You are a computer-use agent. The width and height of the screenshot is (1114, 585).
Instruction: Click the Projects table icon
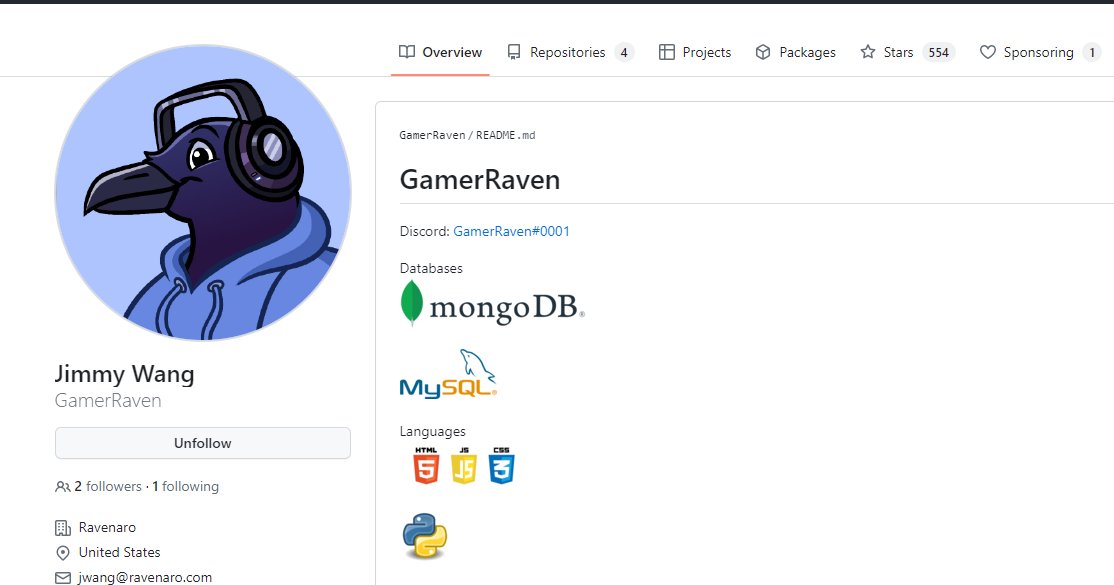(666, 52)
